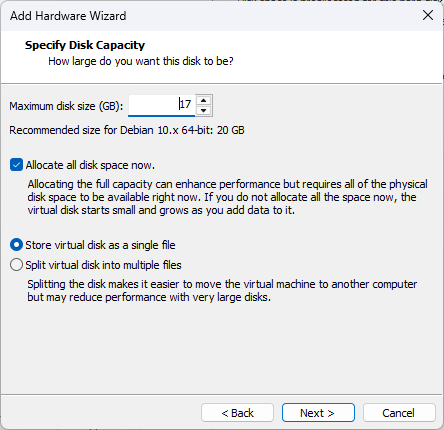Choose Split virtual disk into multiple files radio
This screenshot has width=444, height=430.
point(16,265)
